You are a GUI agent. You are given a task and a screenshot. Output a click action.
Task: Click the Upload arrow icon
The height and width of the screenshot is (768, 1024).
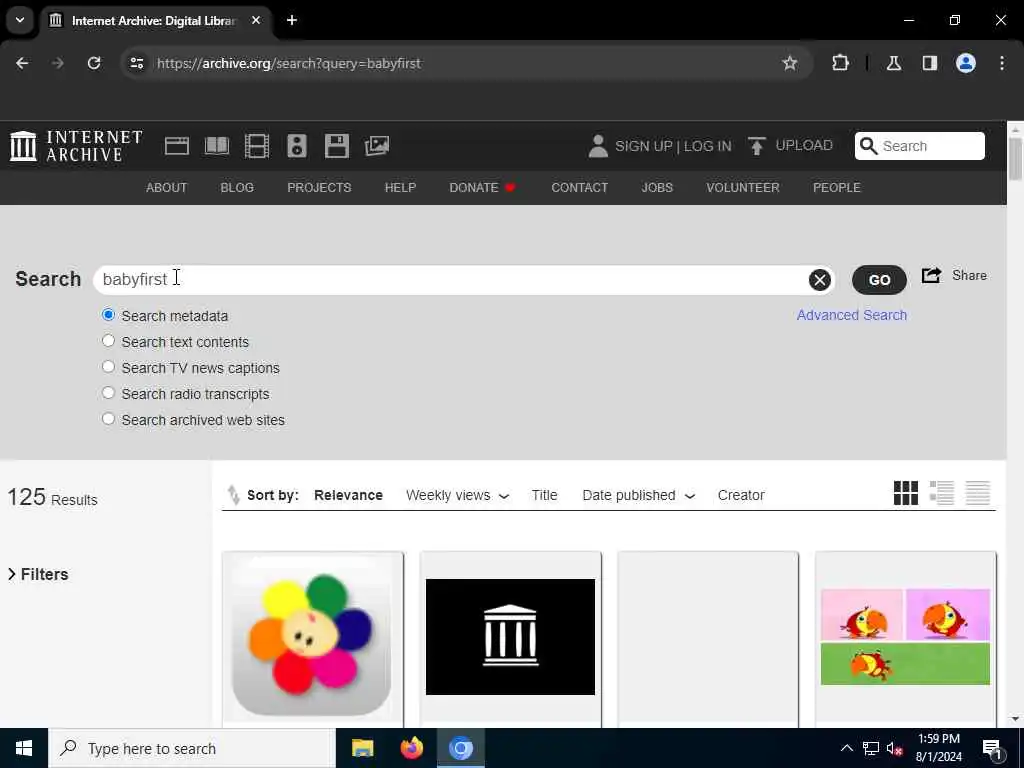(x=756, y=146)
